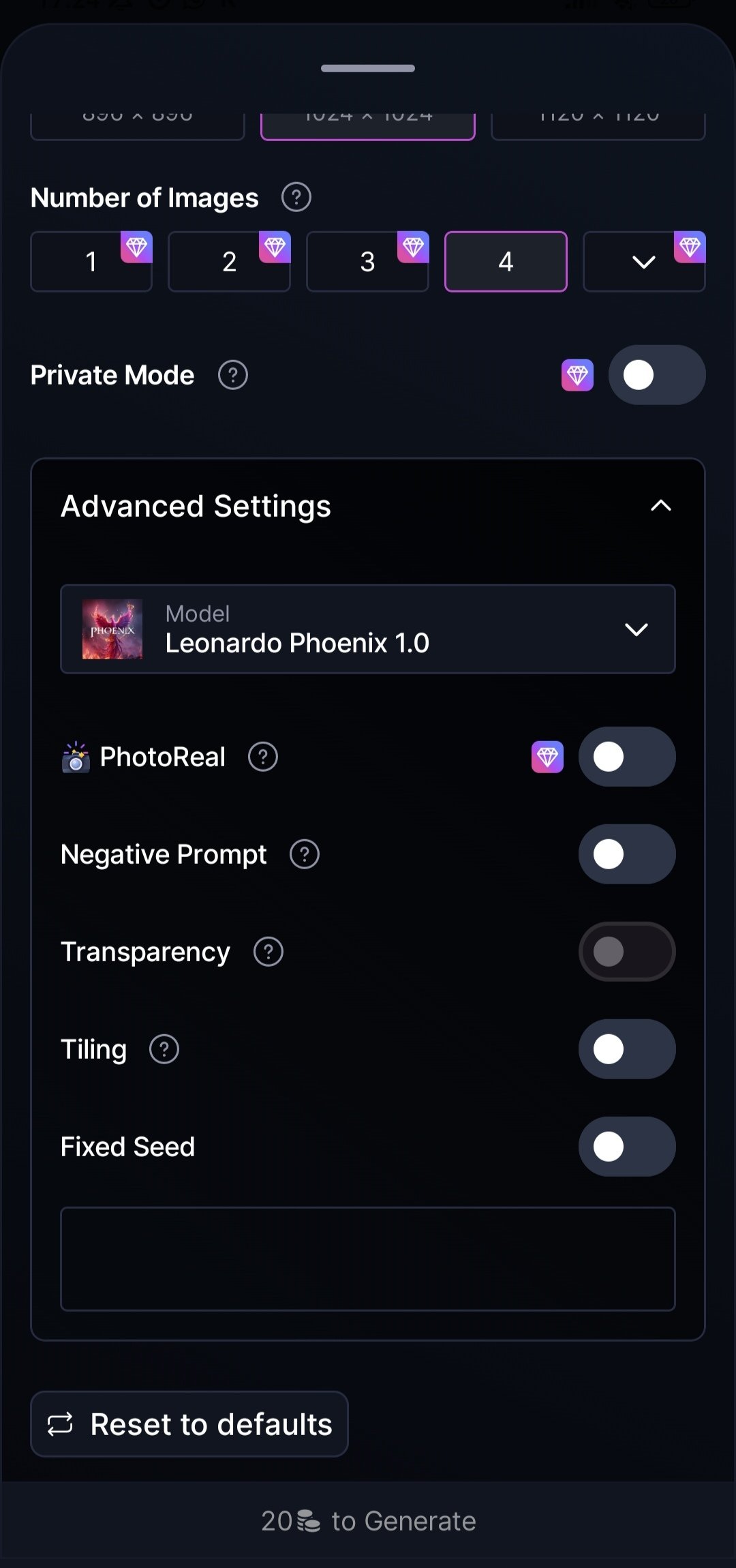Select 2 images option
The width and height of the screenshot is (736, 1568).
point(229,262)
